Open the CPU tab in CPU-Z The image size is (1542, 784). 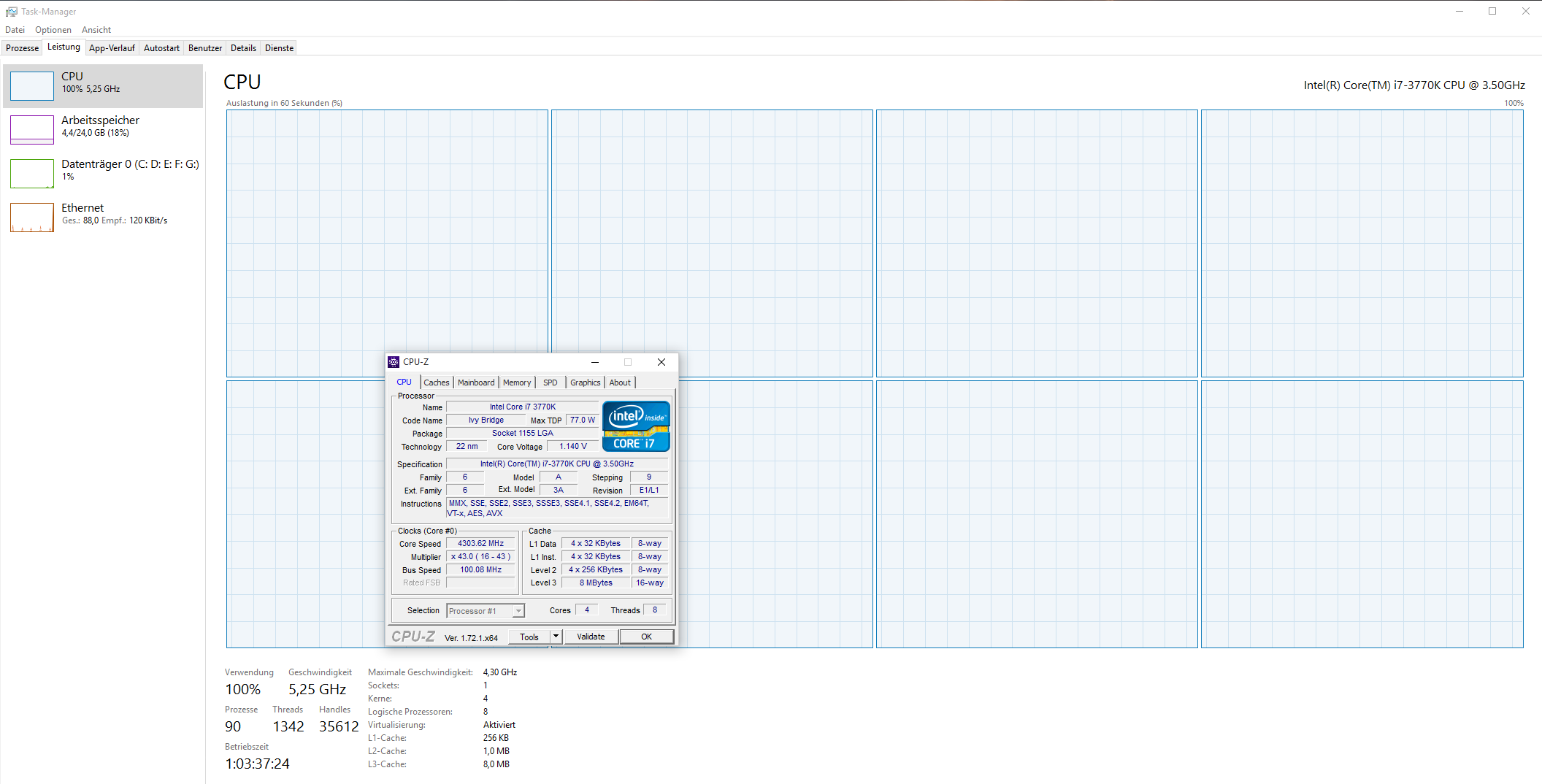tap(404, 382)
